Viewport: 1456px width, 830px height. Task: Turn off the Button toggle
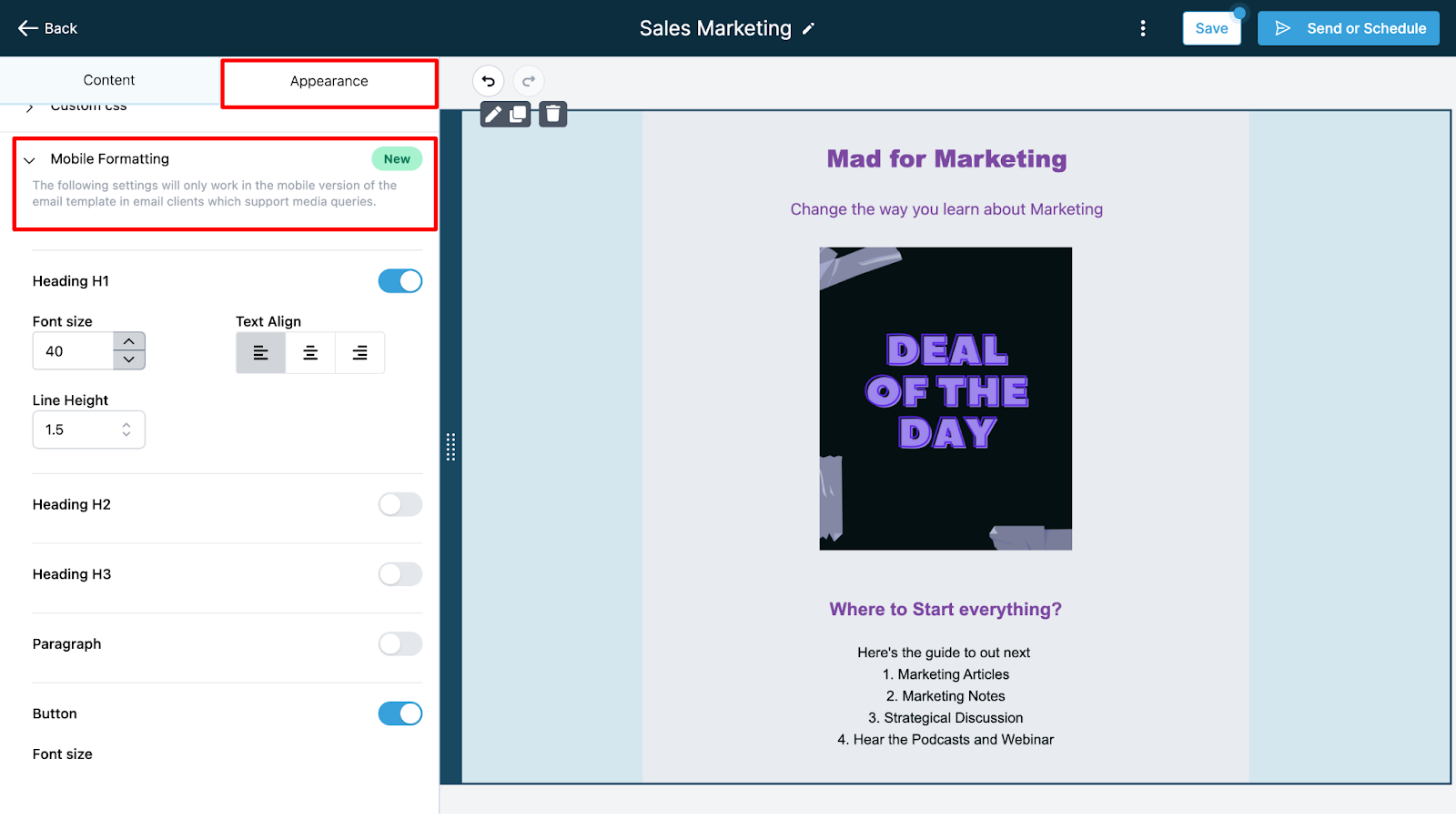[x=400, y=714]
